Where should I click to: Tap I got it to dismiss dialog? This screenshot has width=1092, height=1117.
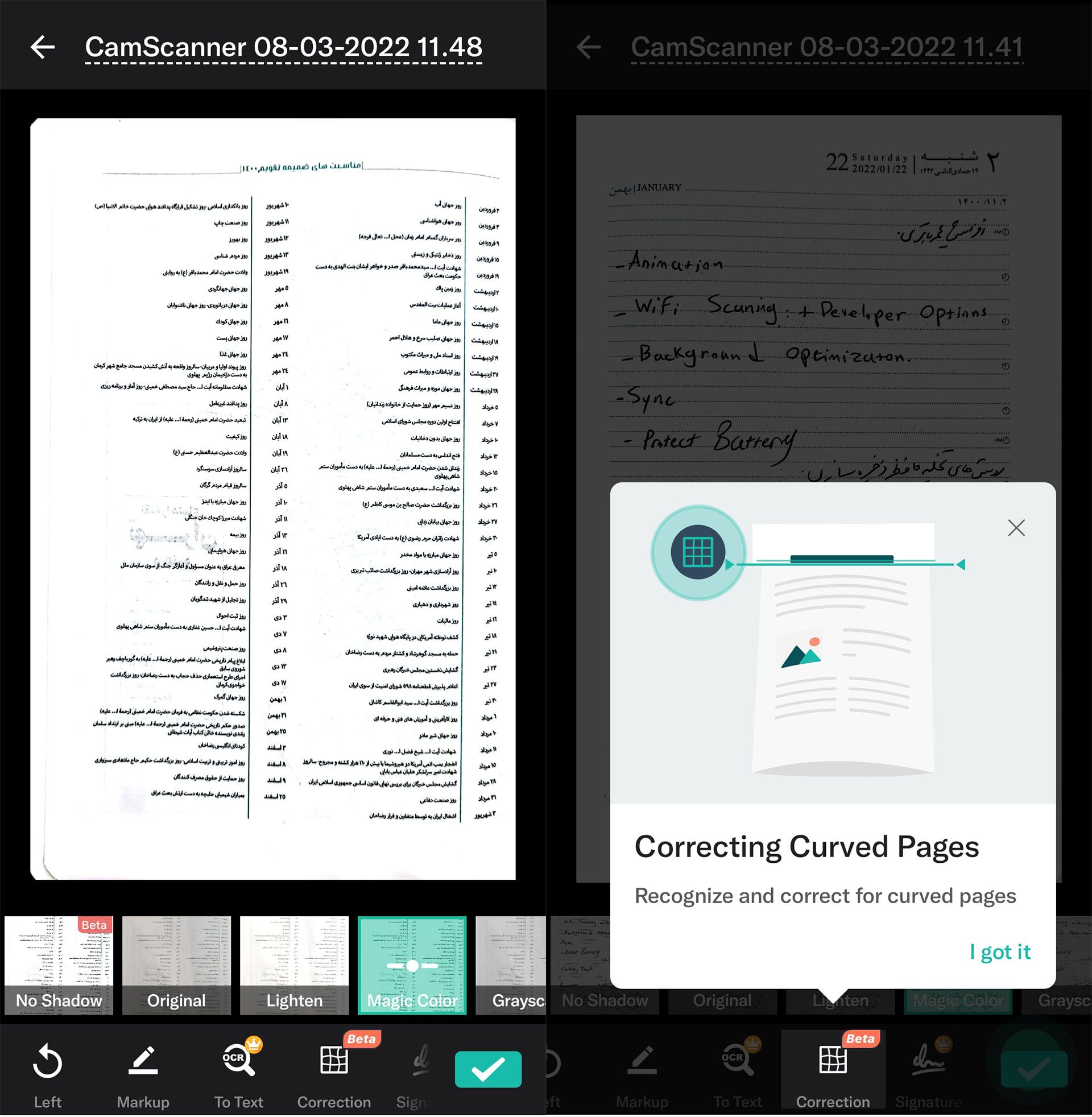point(1001,950)
